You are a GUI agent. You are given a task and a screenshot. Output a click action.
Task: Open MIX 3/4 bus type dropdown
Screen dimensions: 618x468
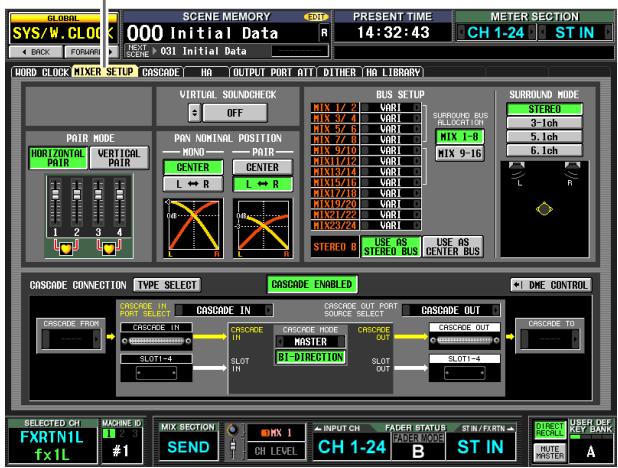coord(391,118)
